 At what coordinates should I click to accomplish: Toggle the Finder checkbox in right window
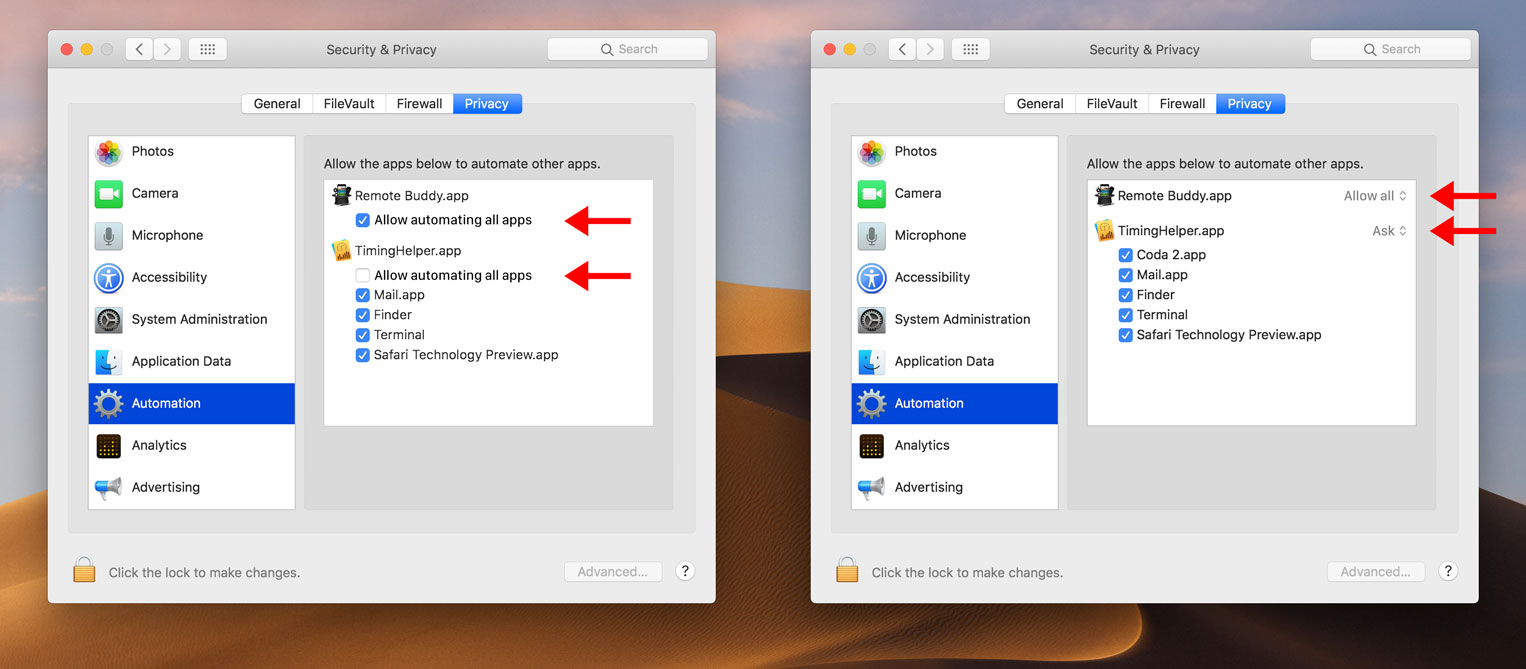(x=1126, y=295)
